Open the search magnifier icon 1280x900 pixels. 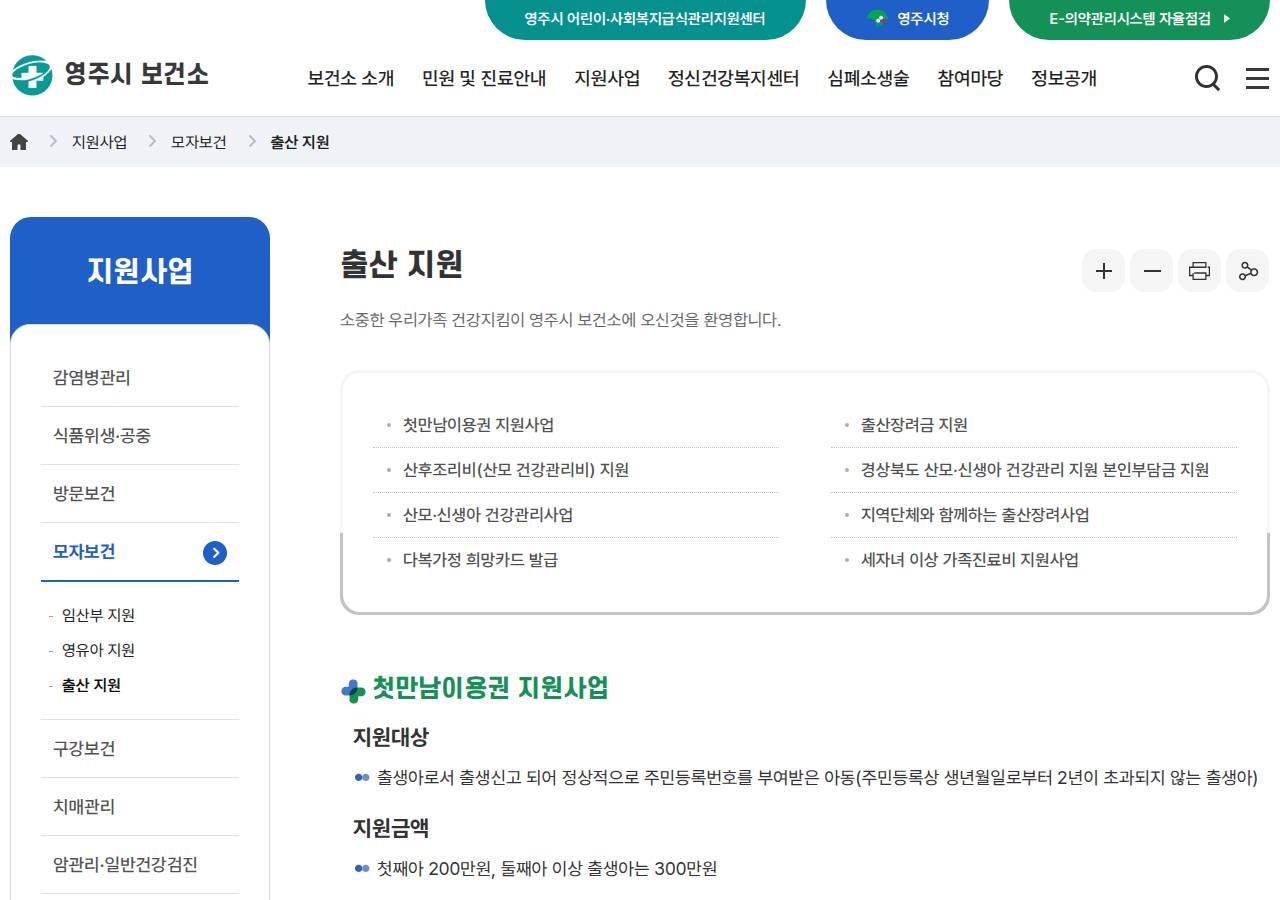(1208, 78)
